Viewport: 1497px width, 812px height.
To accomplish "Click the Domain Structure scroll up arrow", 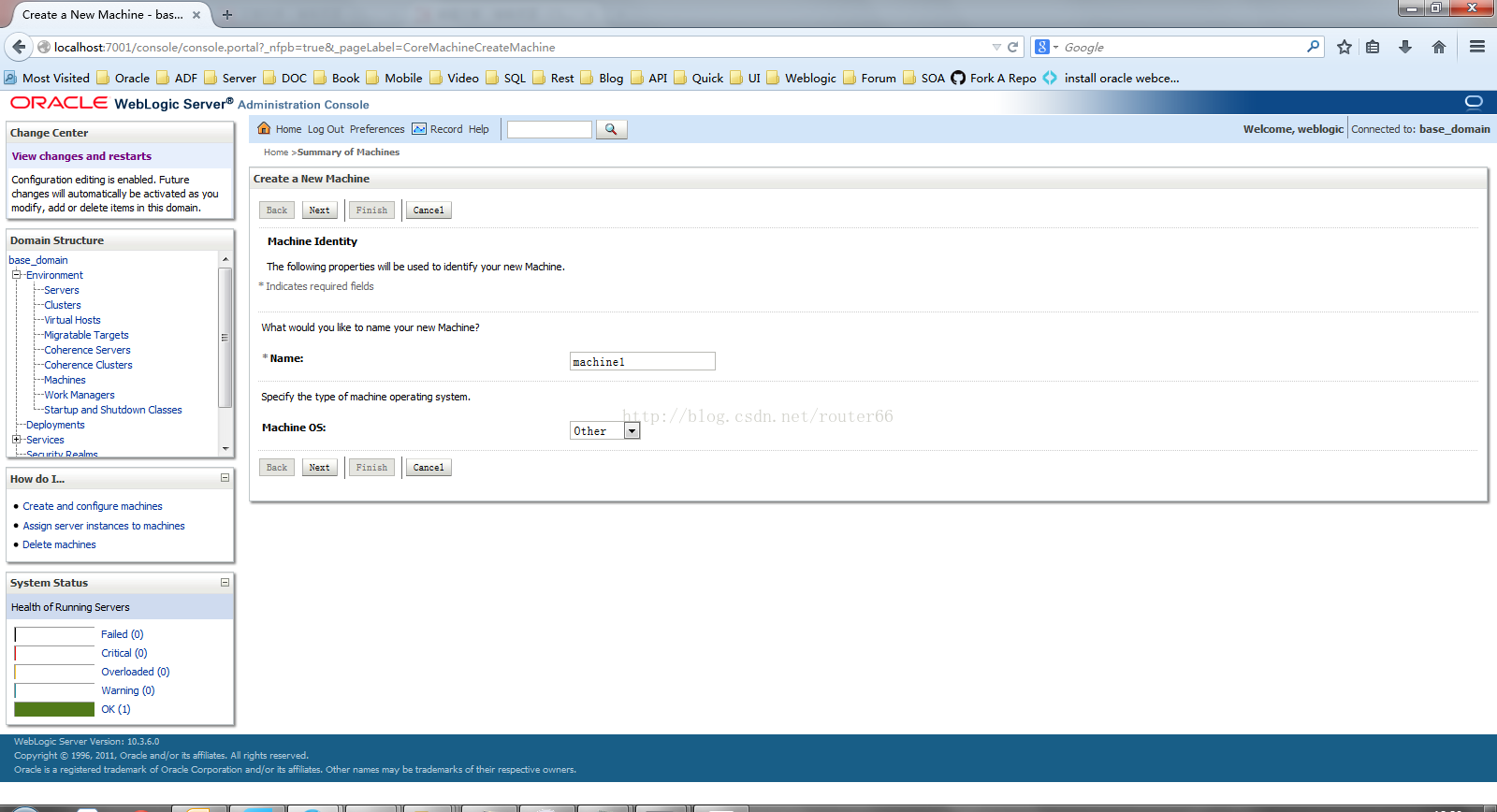I will pos(225,258).
